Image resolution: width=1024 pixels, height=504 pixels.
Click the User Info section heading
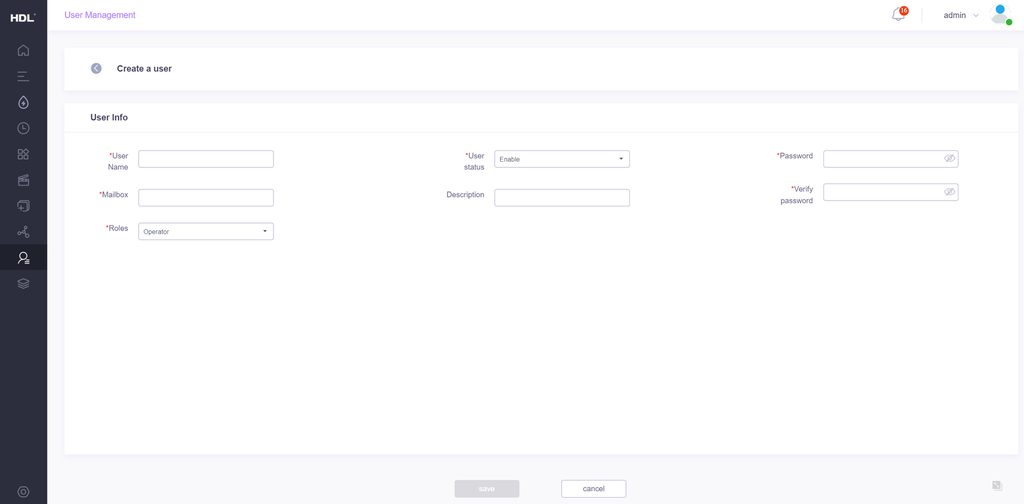pos(109,118)
